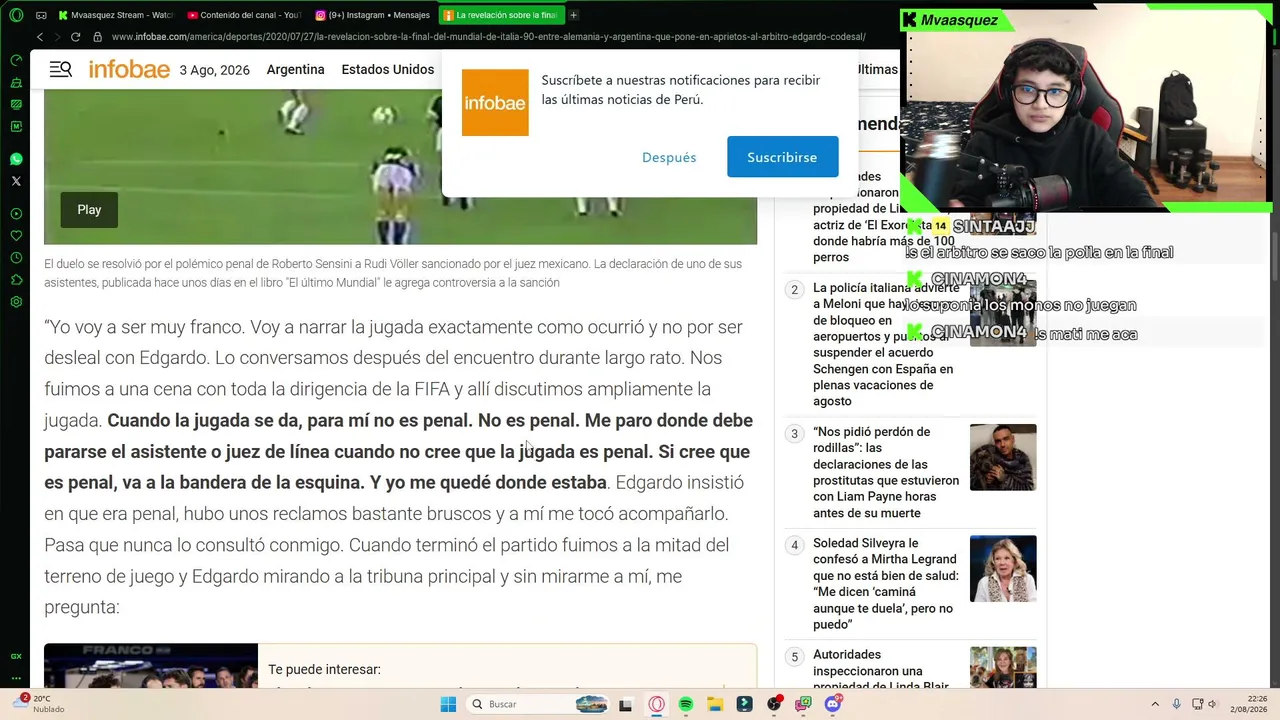Select the La revelación sobre la final tab

click(501, 15)
